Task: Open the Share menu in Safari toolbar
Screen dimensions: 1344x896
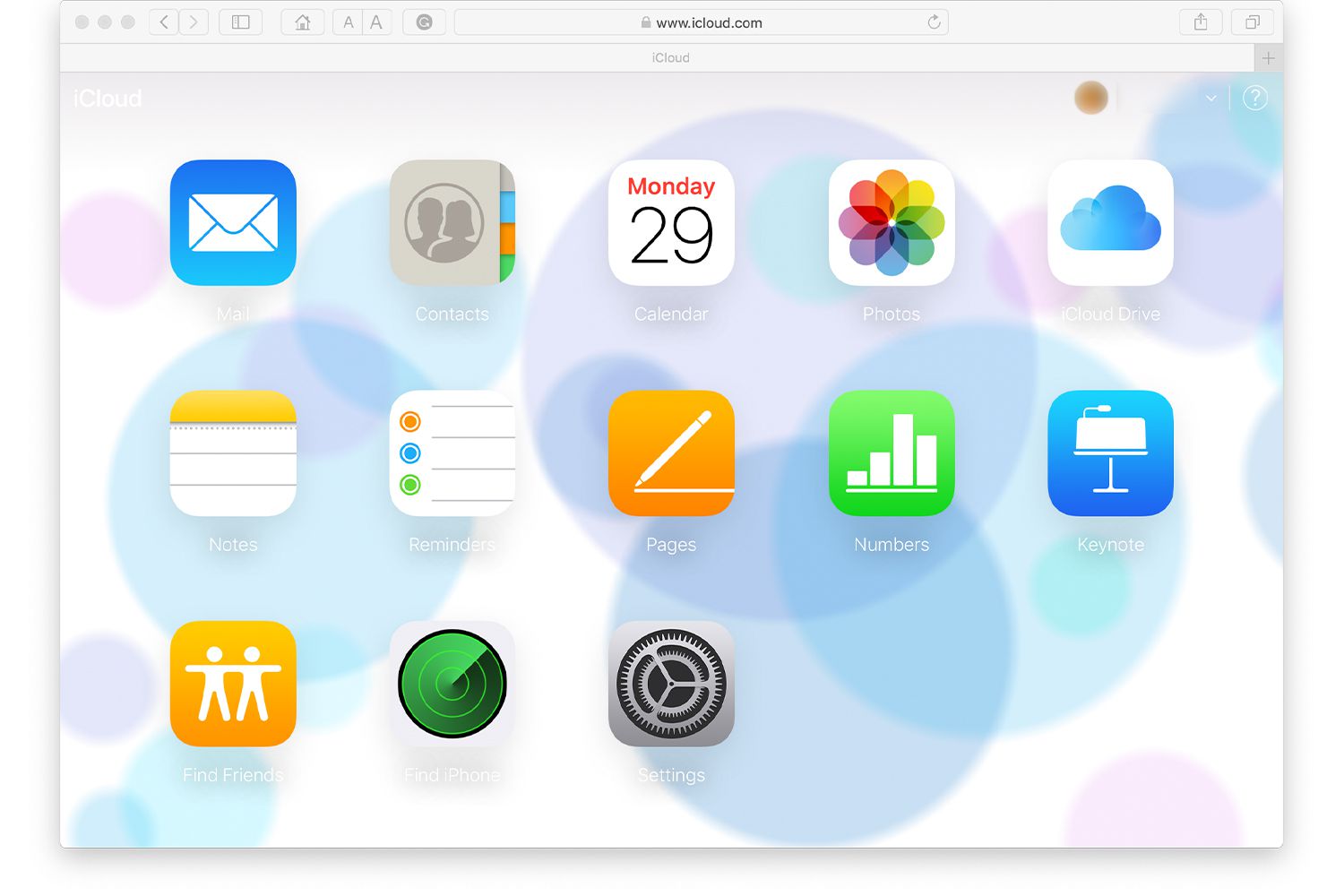Action: pyautogui.click(x=1201, y=22)
